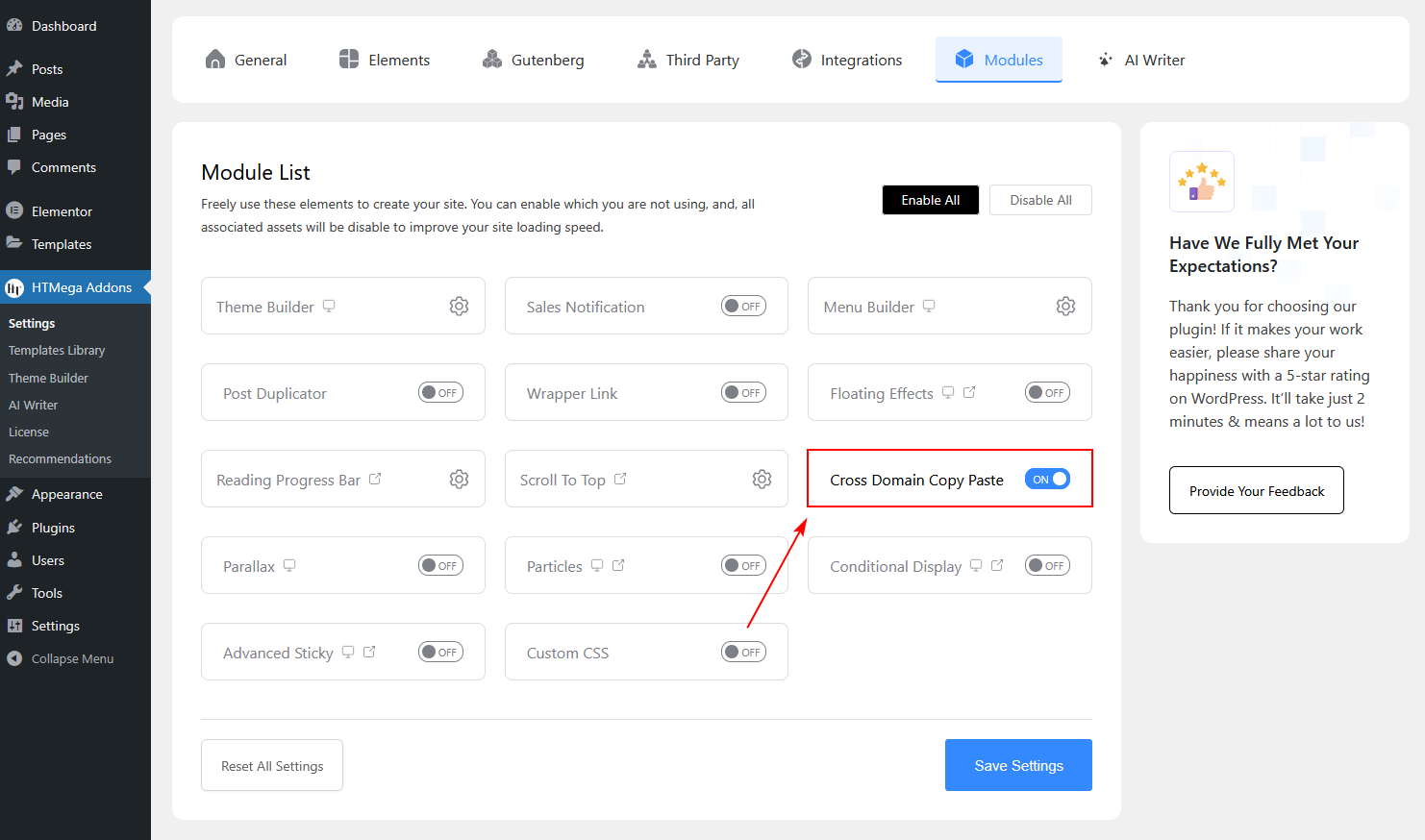Open Menu Builder settings gear
The image size is (1425, 840).
1065,305
